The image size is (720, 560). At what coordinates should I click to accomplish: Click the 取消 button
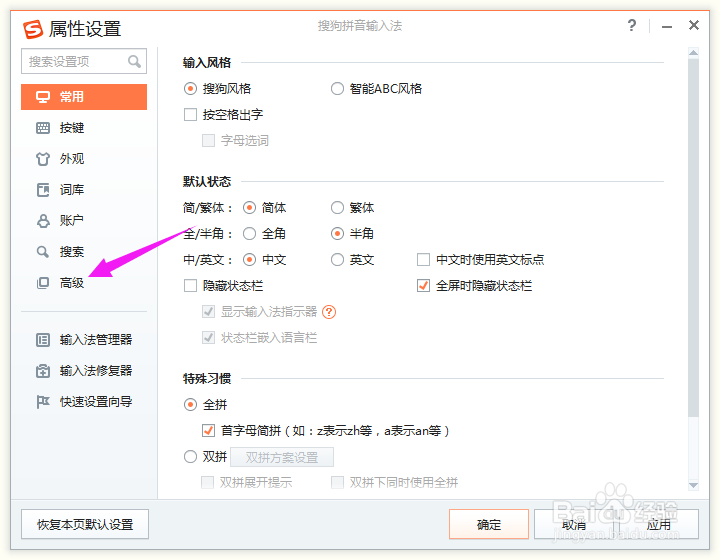click(574, 524)
